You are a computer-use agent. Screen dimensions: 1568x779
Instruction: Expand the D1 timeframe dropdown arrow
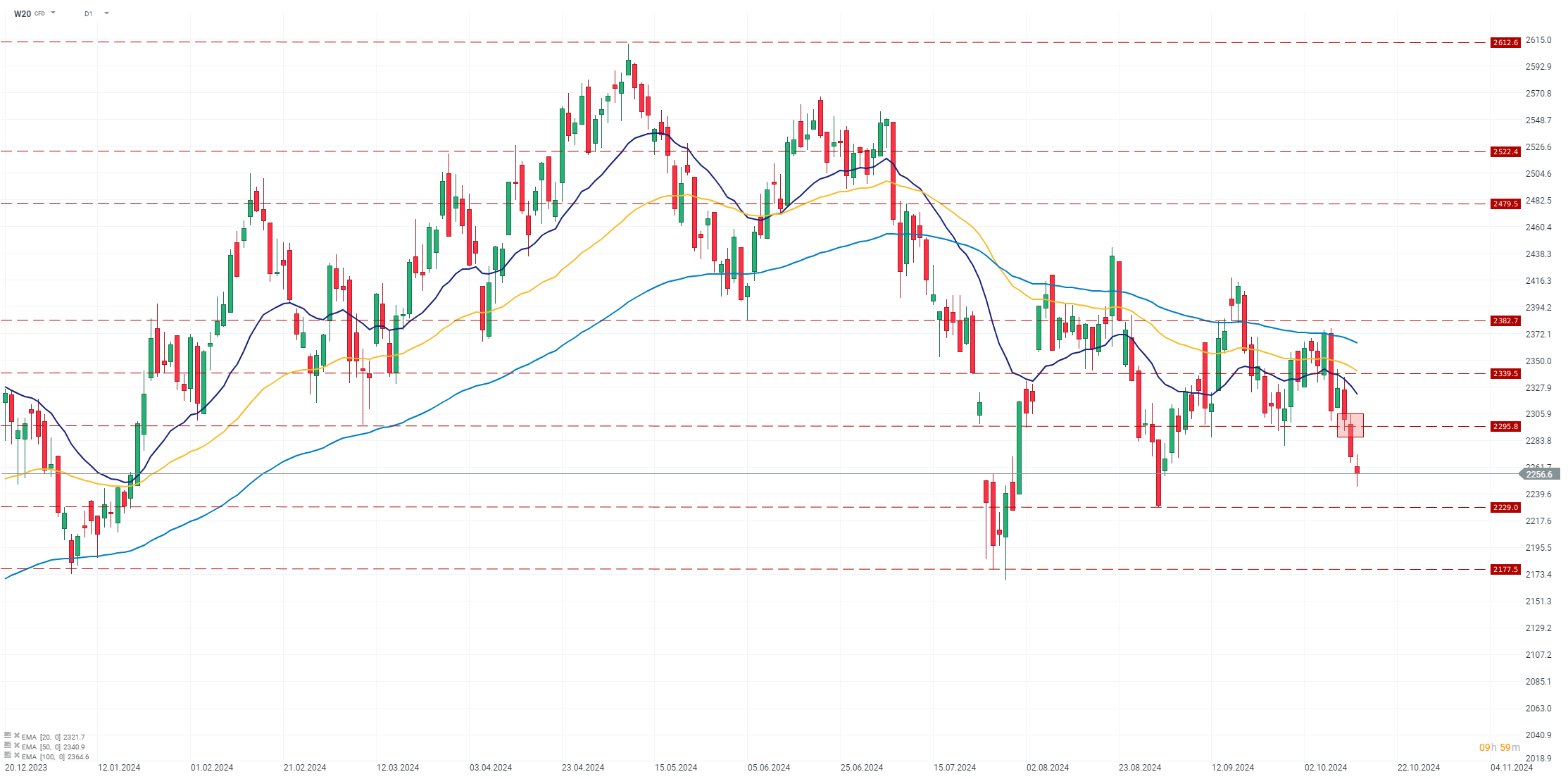point(106,13)
